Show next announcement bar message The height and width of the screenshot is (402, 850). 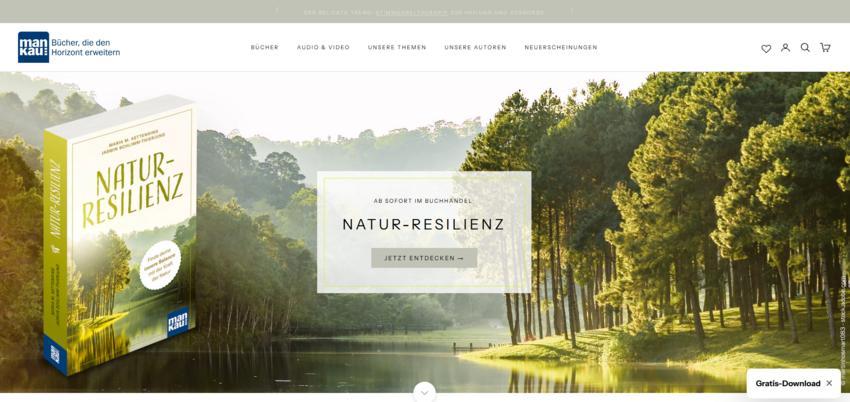coord(571,11)
